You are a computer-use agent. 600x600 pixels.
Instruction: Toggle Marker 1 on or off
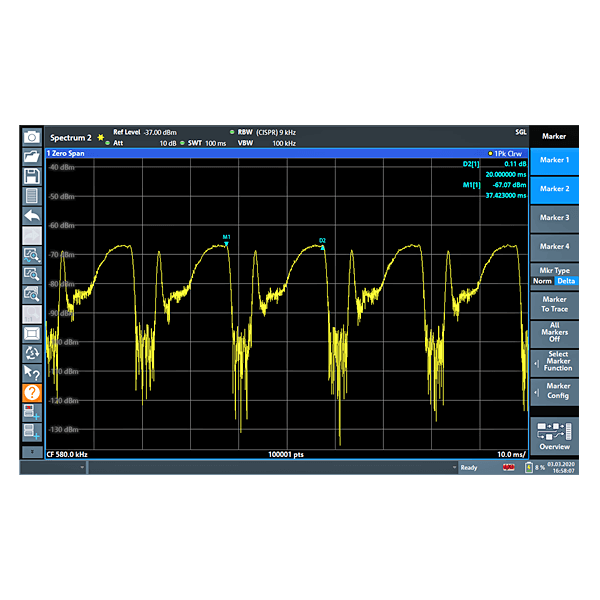[x=554, y=160]
